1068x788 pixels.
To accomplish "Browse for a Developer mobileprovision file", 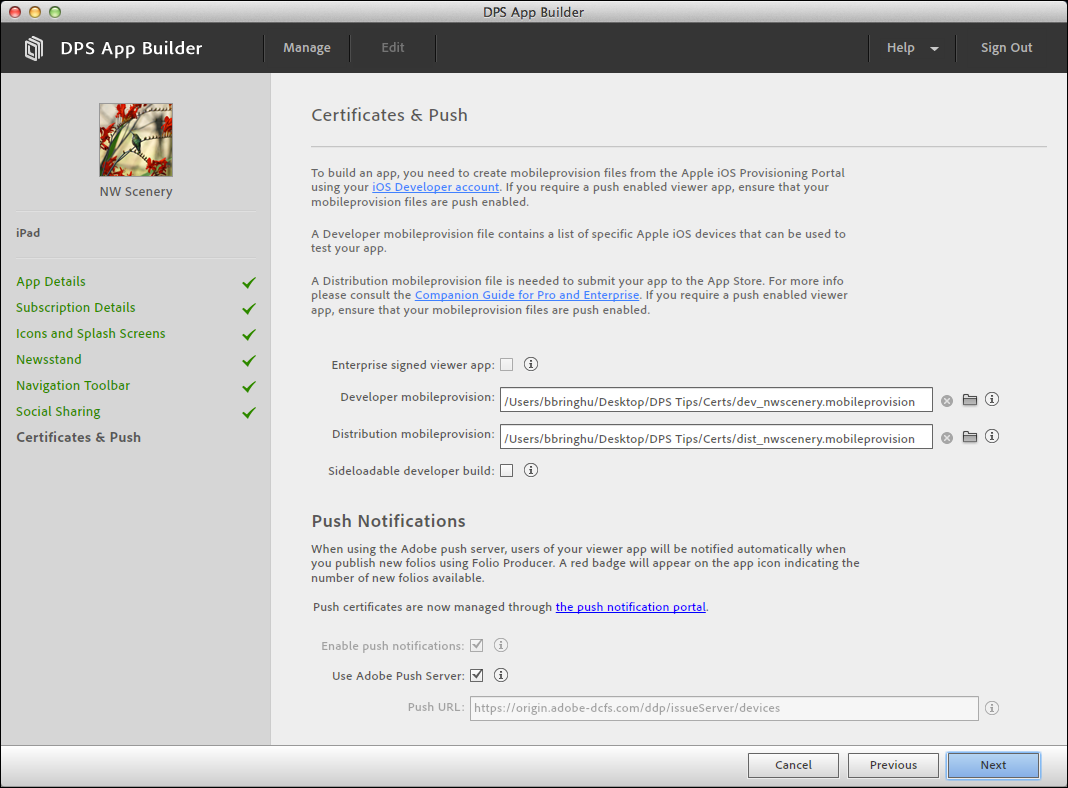I will click(968, 399).
